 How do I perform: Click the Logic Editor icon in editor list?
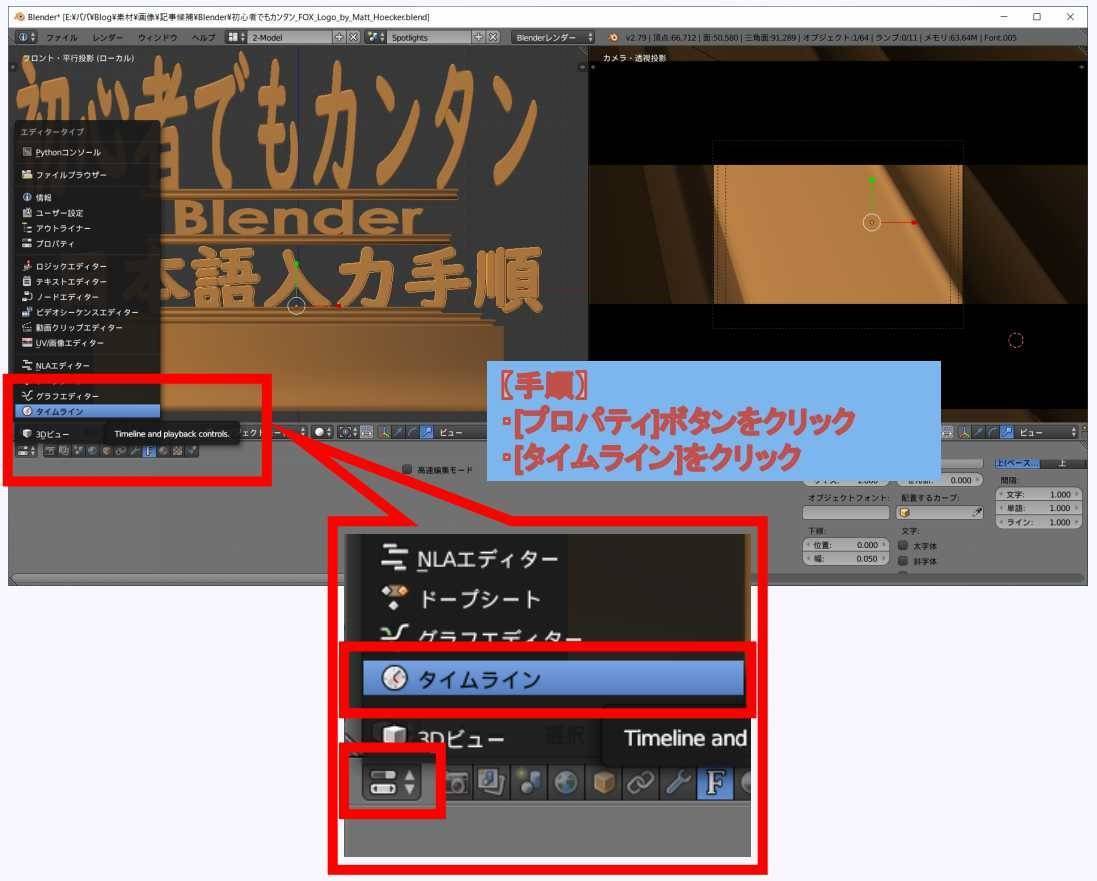coord(27,266)
